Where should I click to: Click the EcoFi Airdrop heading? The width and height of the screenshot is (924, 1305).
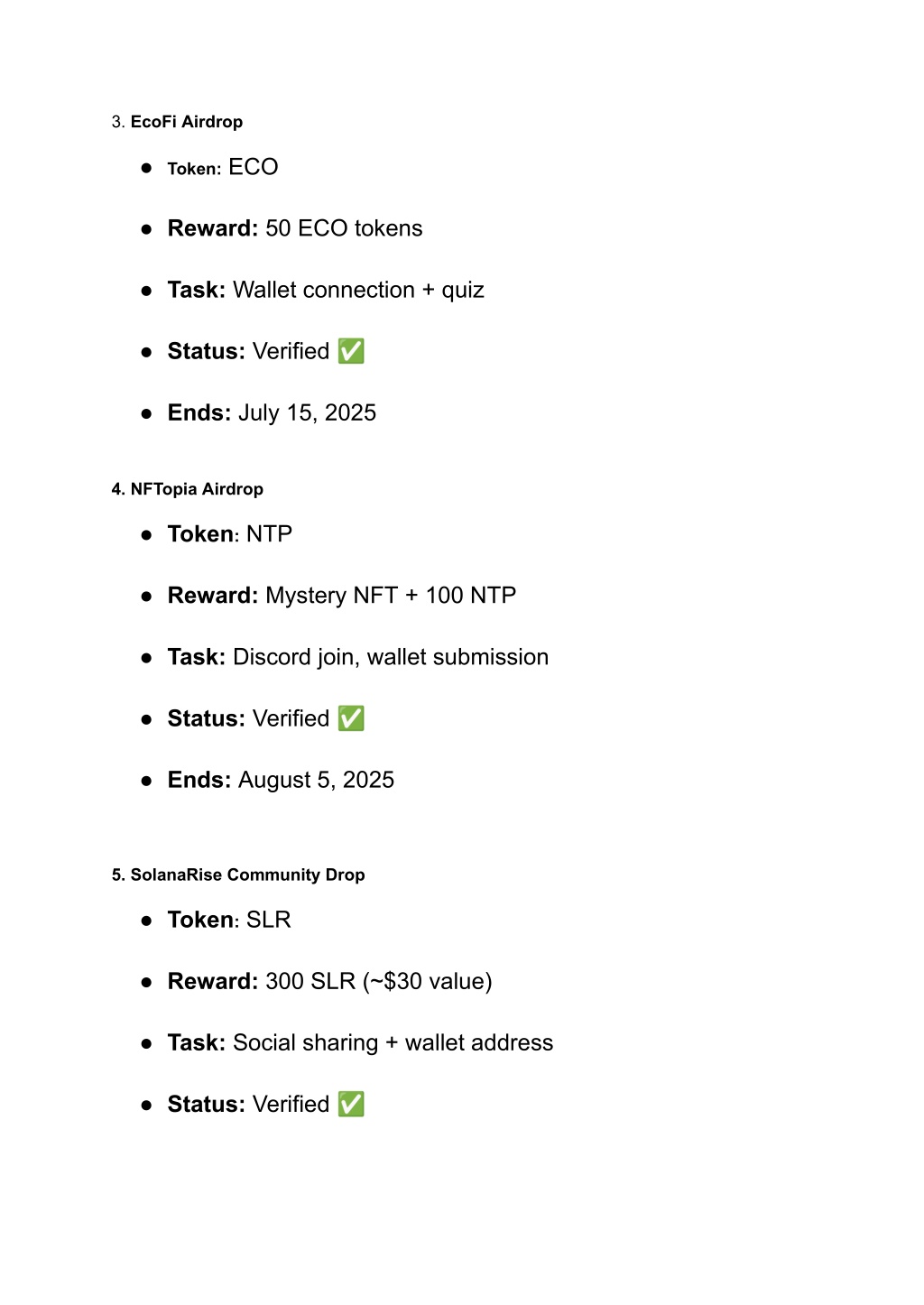tap(186, 122)
